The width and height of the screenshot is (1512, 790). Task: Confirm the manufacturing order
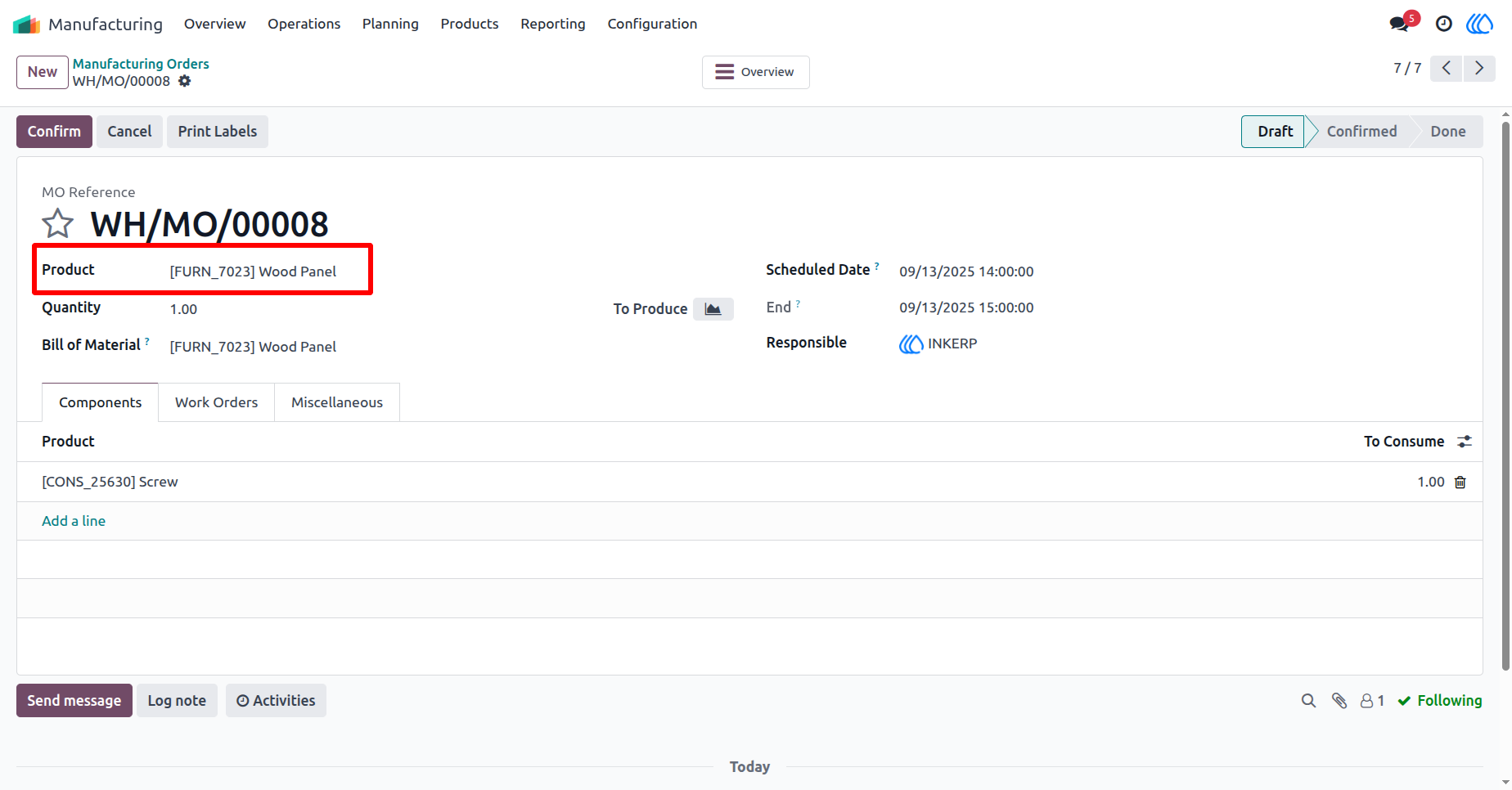(54, 132)
